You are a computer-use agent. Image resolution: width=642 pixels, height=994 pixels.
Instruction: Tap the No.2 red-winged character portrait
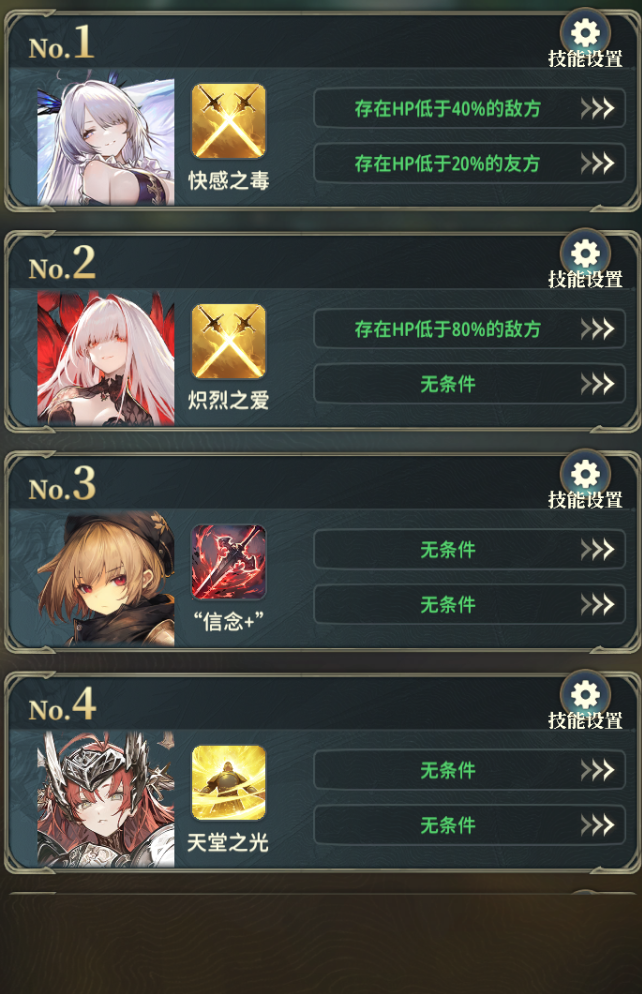106,358
